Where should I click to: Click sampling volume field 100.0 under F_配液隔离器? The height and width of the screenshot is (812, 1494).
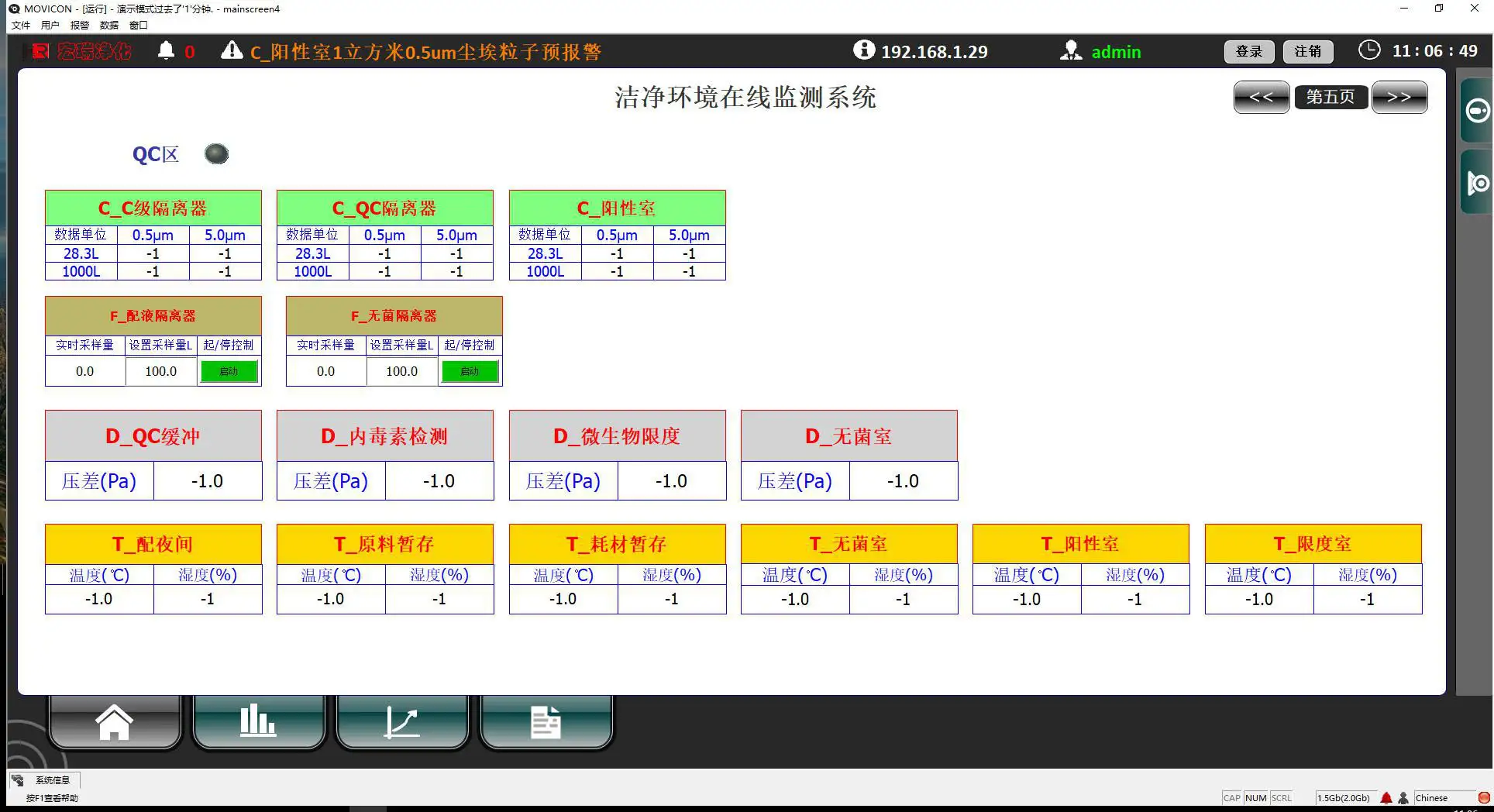pyautogui.click(x=161, y=371)
